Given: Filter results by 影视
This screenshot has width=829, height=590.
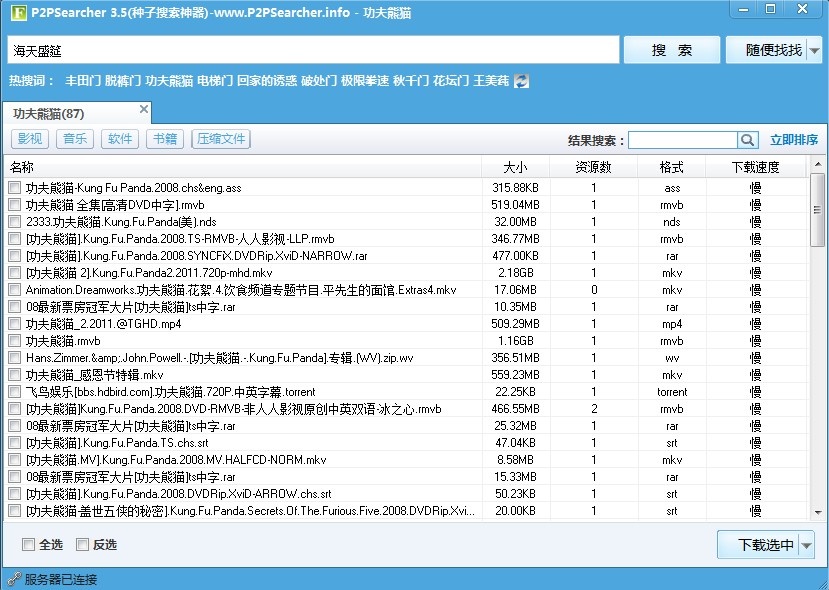Looking at the screenshot, I should pyautogui.click(x=30, y=139).
